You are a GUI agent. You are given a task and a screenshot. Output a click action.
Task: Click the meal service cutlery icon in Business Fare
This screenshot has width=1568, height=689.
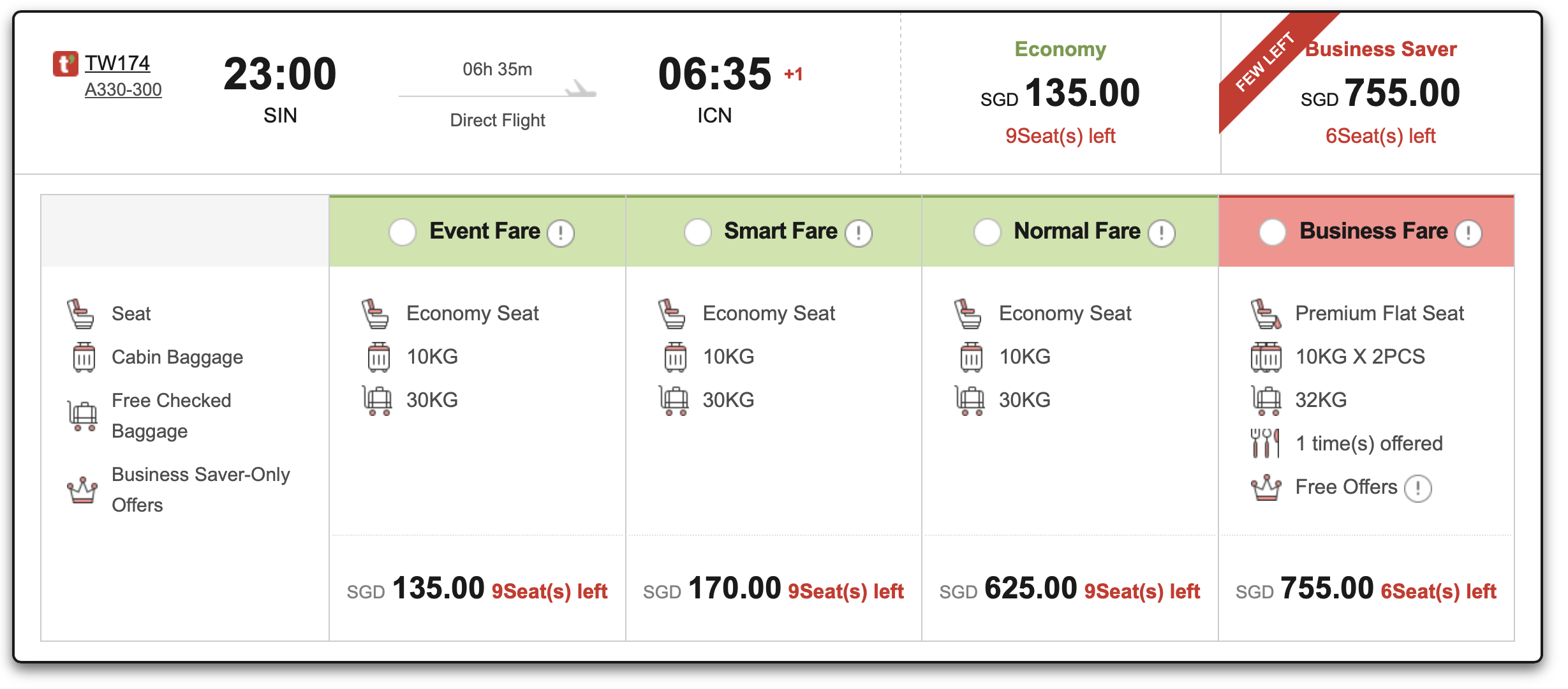pos(1266,443)
